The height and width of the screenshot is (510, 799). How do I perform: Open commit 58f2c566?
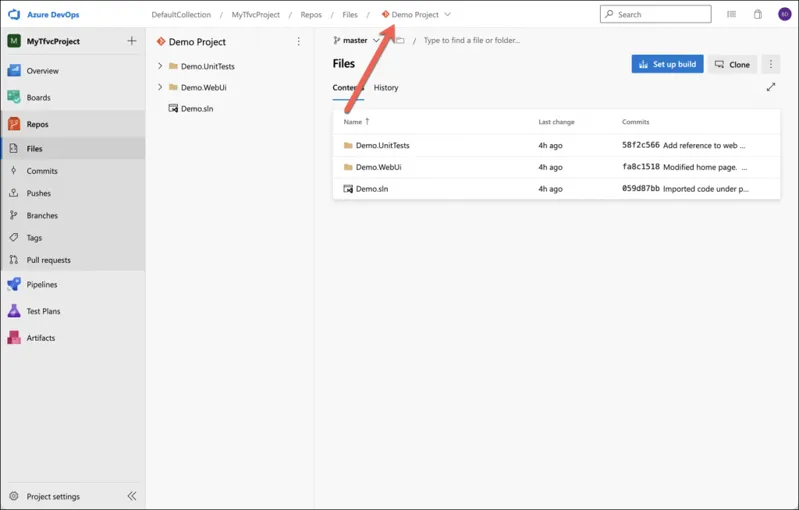point(641,145)
